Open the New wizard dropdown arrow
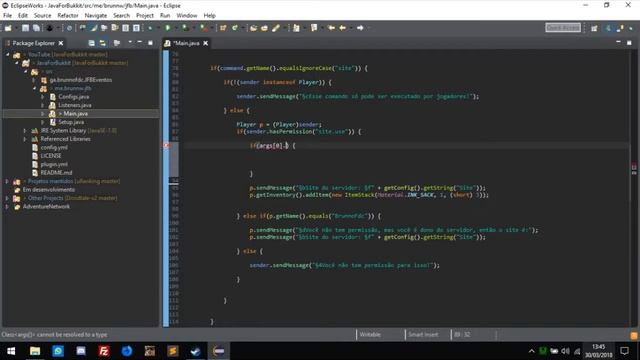640x360 pixels. pos(16,28)
